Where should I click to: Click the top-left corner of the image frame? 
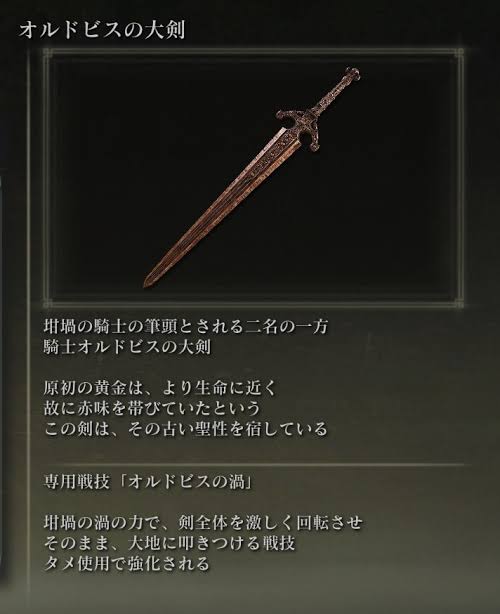tap(48, 53)
